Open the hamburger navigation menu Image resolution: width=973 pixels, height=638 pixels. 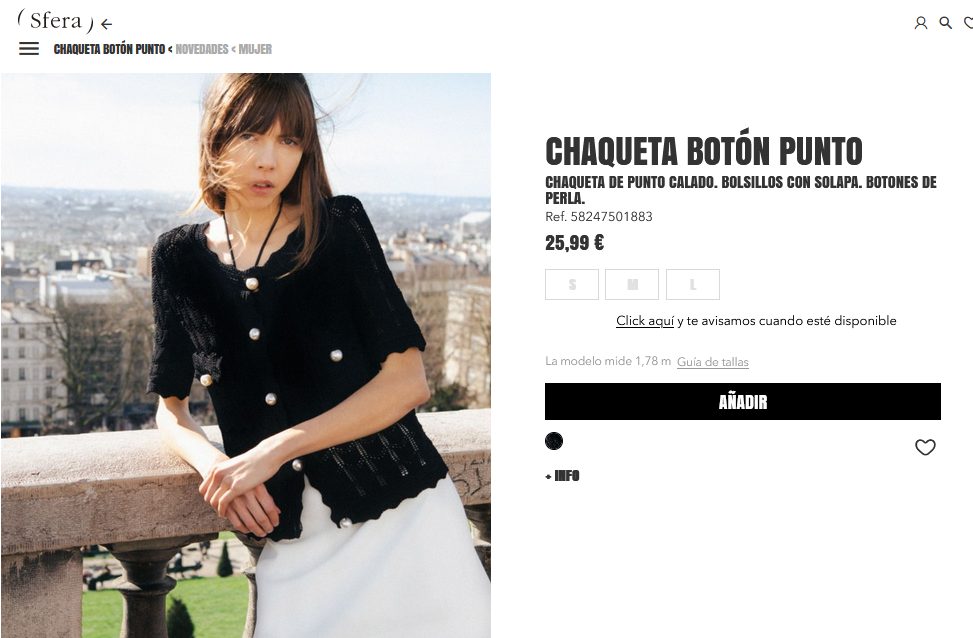coord(29,48)
